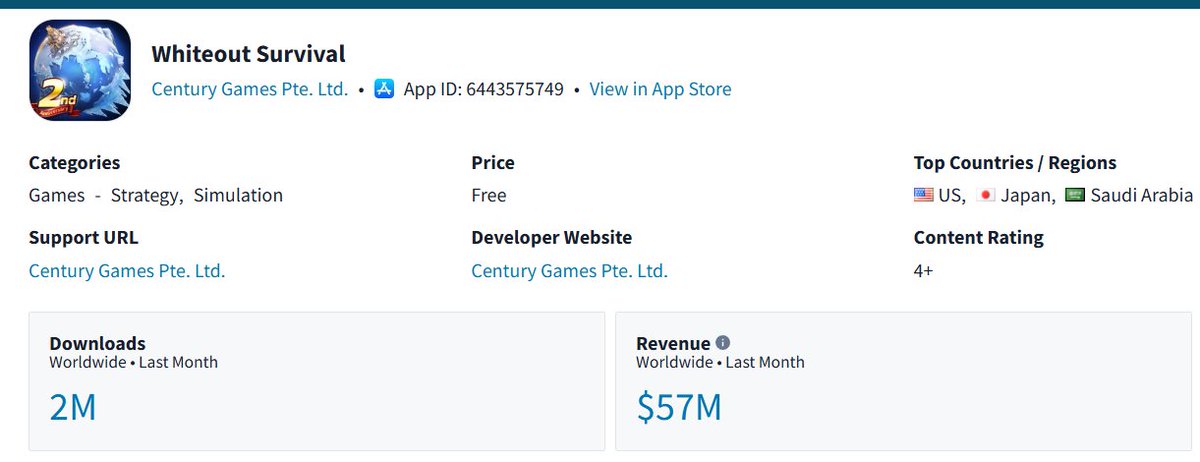Click the Japan flag icon
Screen dimensions: 1200x462
pyautogui.click(x=986, y=195)
